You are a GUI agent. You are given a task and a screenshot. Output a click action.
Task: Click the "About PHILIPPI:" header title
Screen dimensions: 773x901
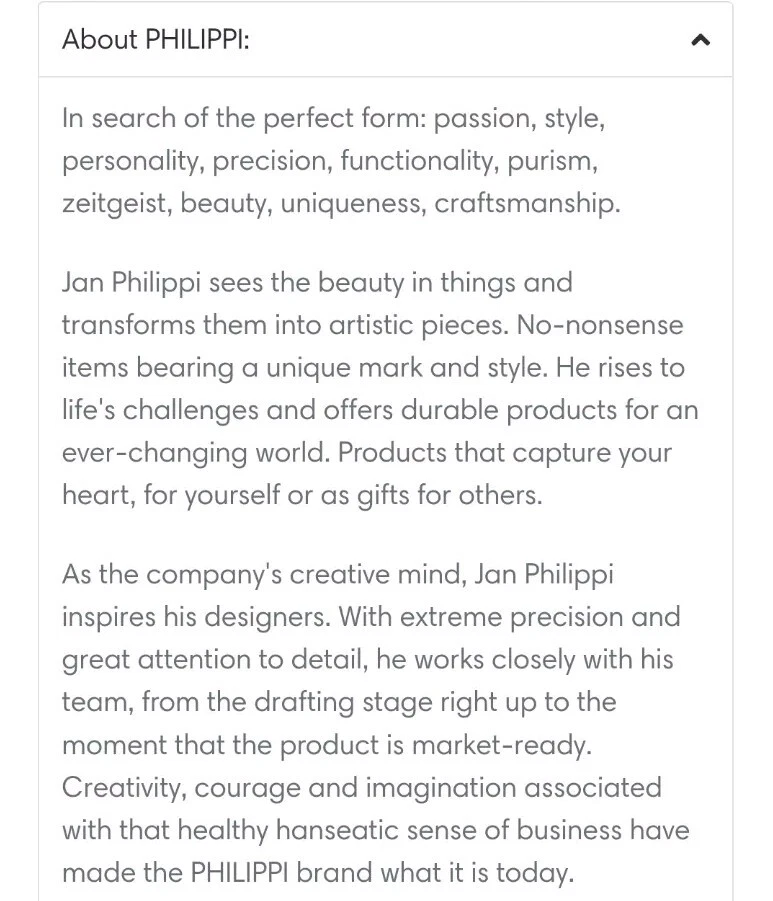point(155,40)
